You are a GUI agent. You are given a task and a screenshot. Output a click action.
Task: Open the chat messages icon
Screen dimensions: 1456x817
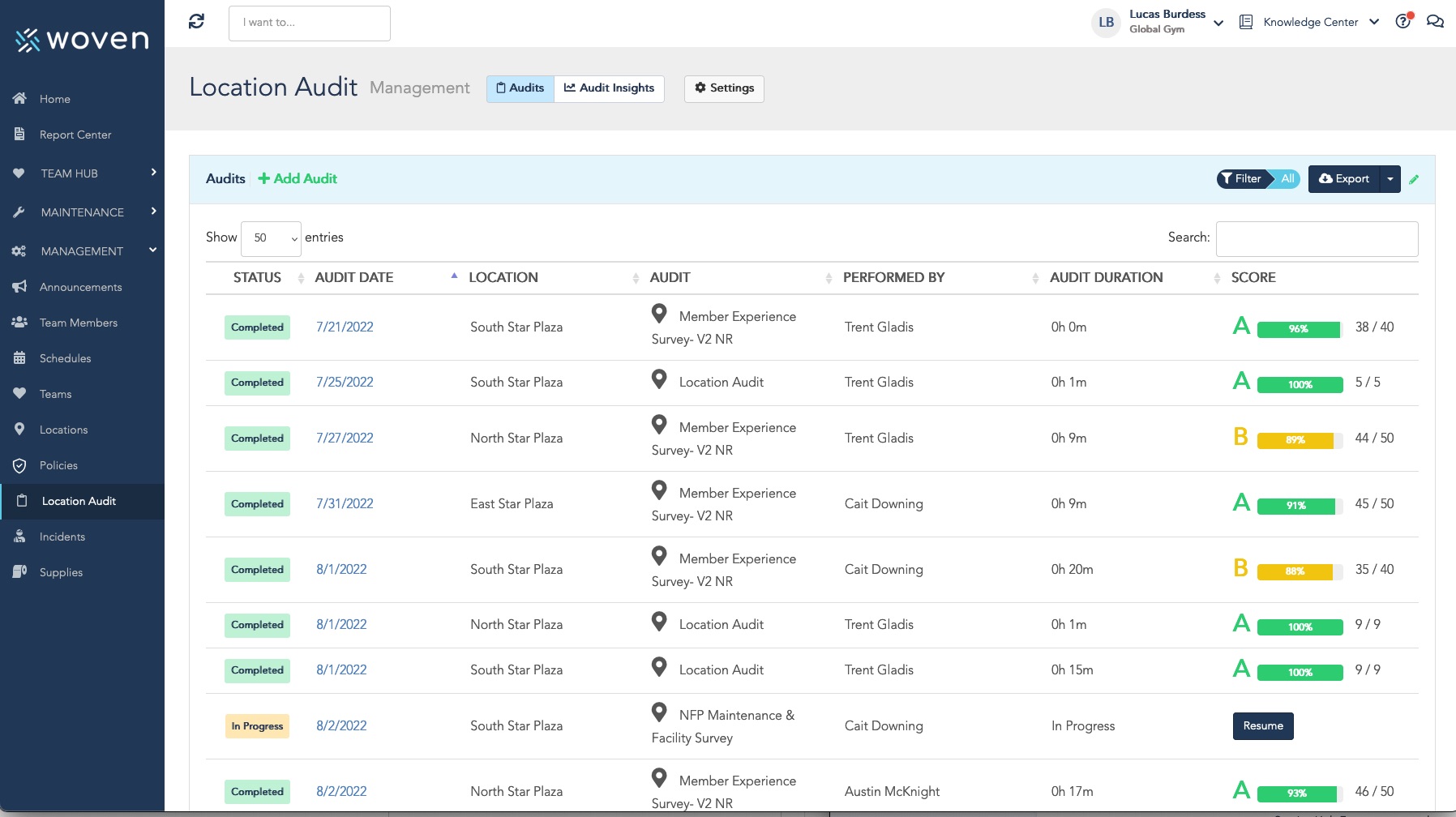click(x=1436, y=22)
